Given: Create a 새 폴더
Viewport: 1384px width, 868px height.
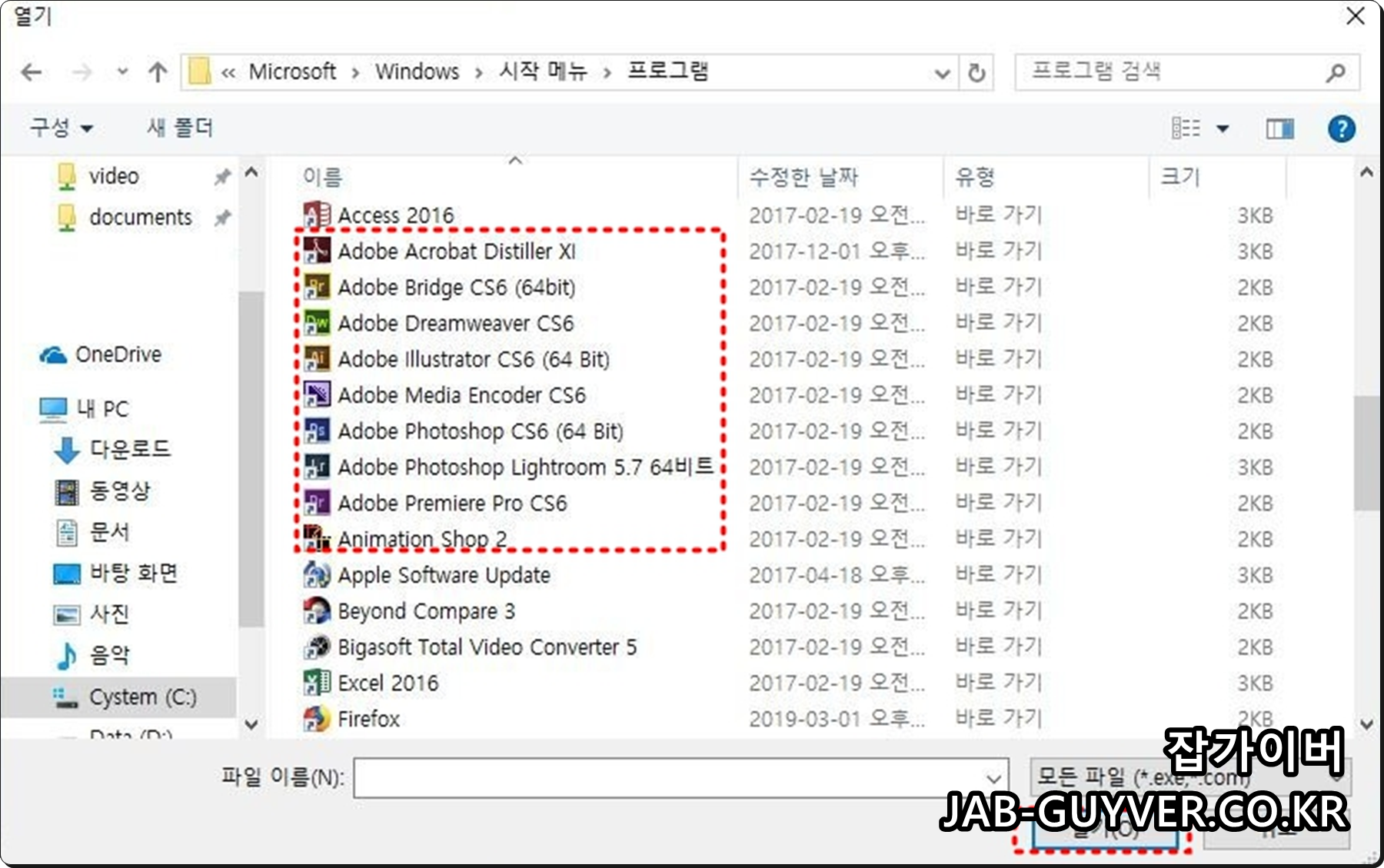Looking at the screenshot, I should [180, 128].
